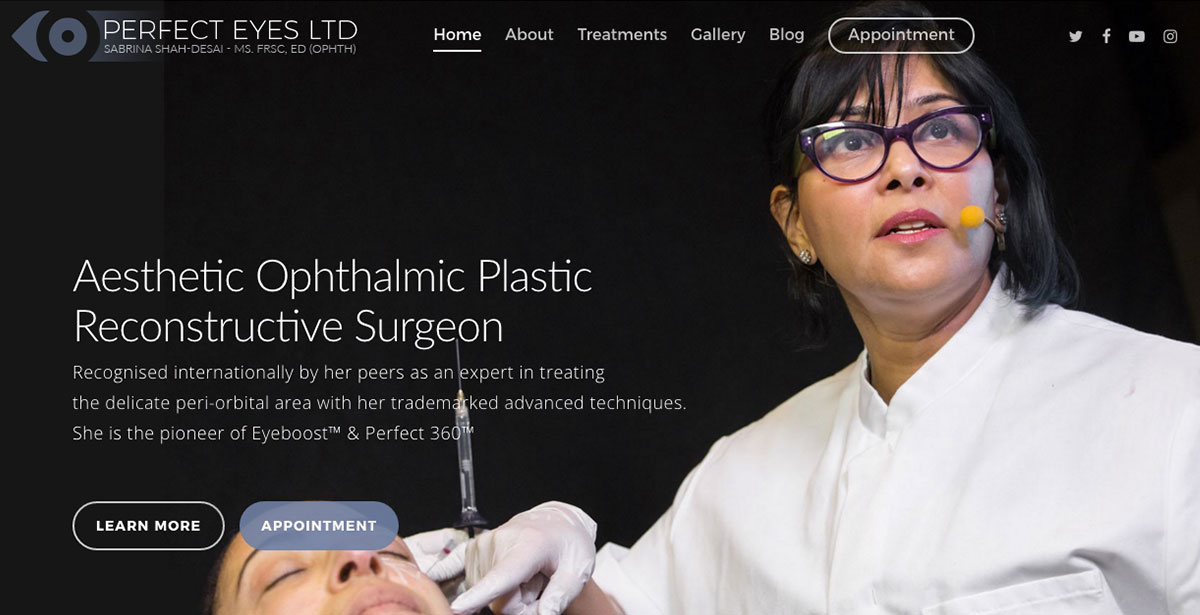Open the Instagram social icon

pos(1170,36)
